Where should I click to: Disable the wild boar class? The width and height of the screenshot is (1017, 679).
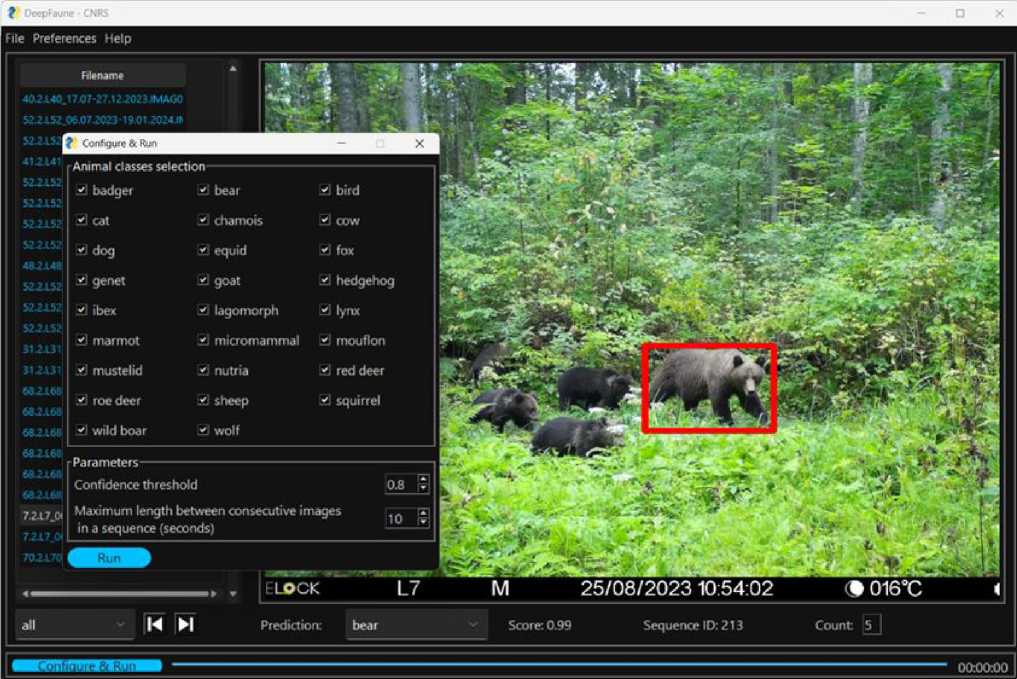click(81, 430)
